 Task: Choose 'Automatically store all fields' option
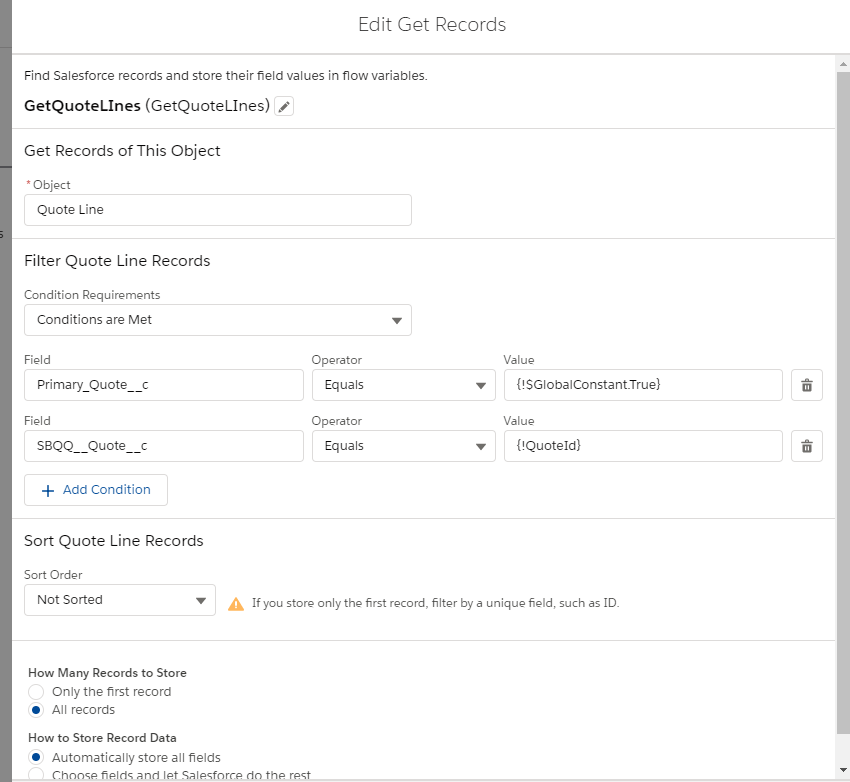point(37,757)
